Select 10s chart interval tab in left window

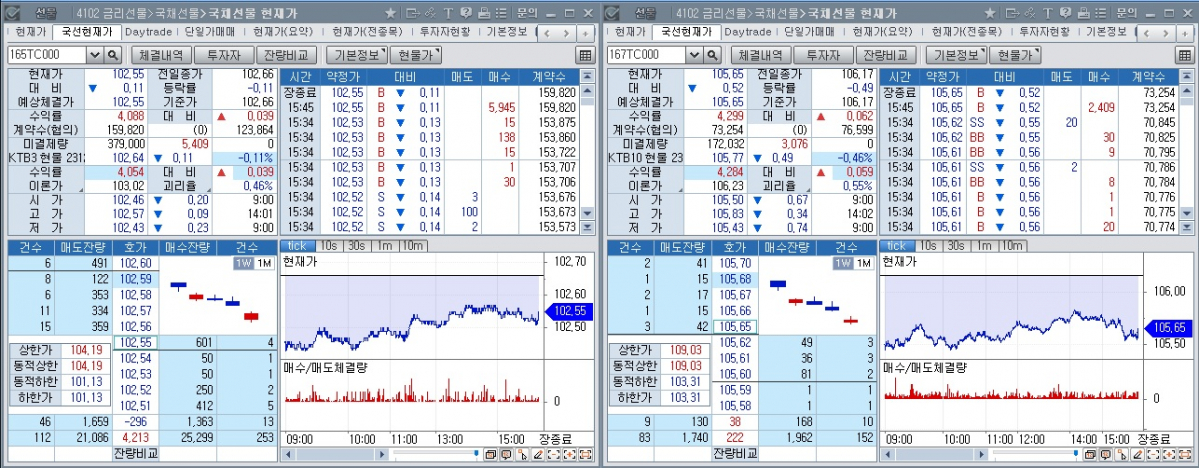click(x=329, y=245)
